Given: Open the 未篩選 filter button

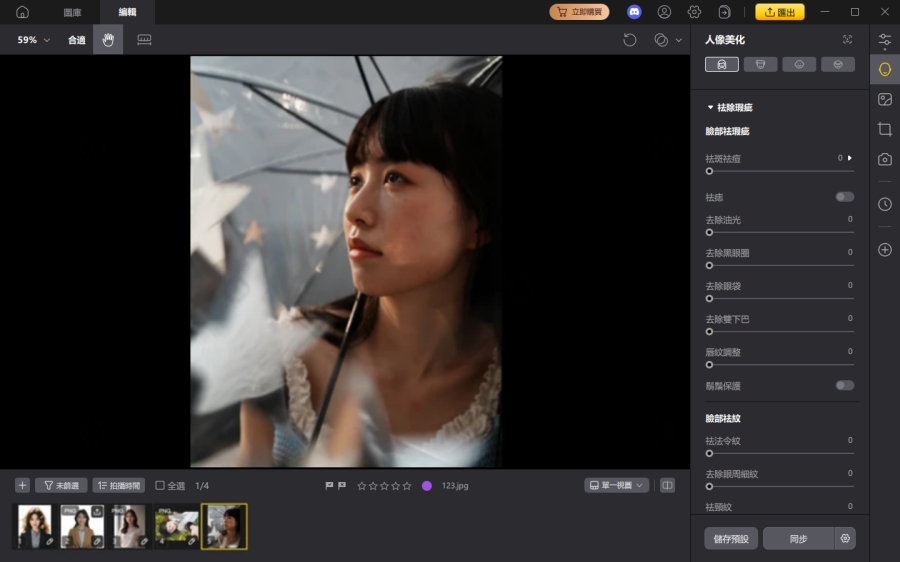Looking at the screenshot, I should [61, 485].
